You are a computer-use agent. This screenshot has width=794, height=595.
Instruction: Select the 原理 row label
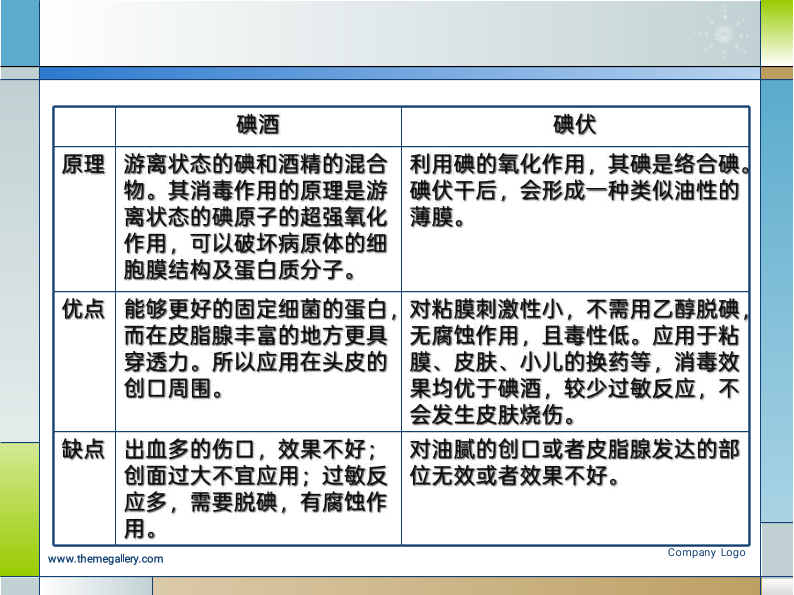pyautogui.click(x=84, y=165)
